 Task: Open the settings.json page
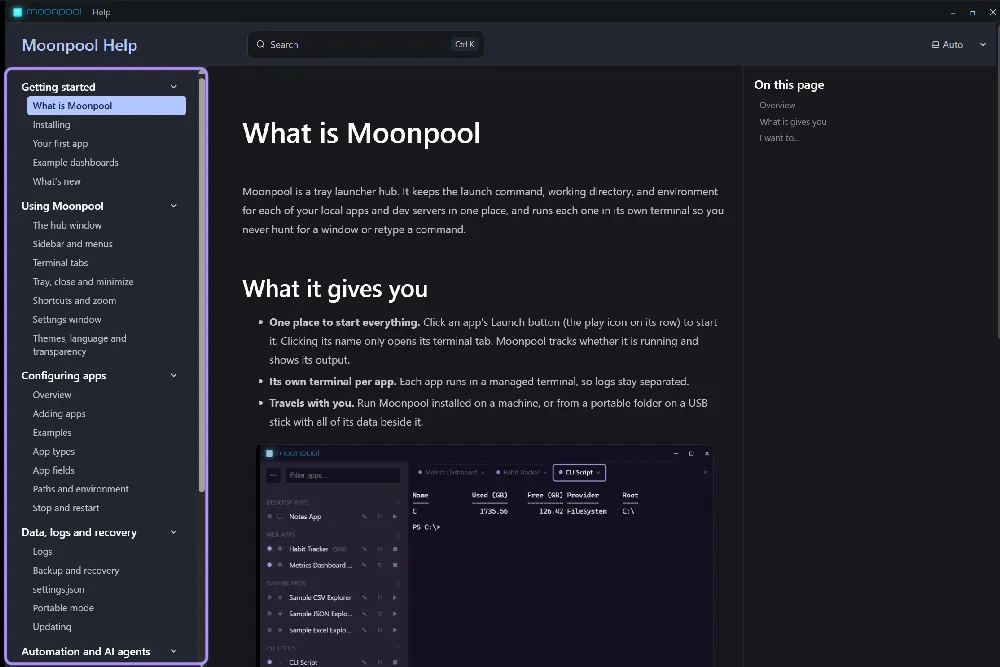pyautogui.click(x=59, y=589)
